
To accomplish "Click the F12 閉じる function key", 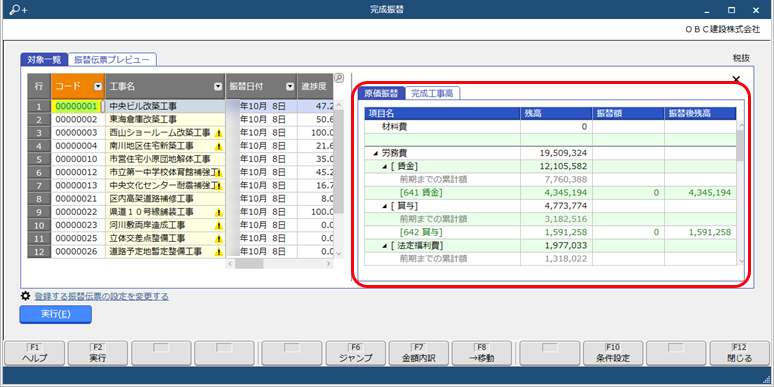I will [740, 353].
